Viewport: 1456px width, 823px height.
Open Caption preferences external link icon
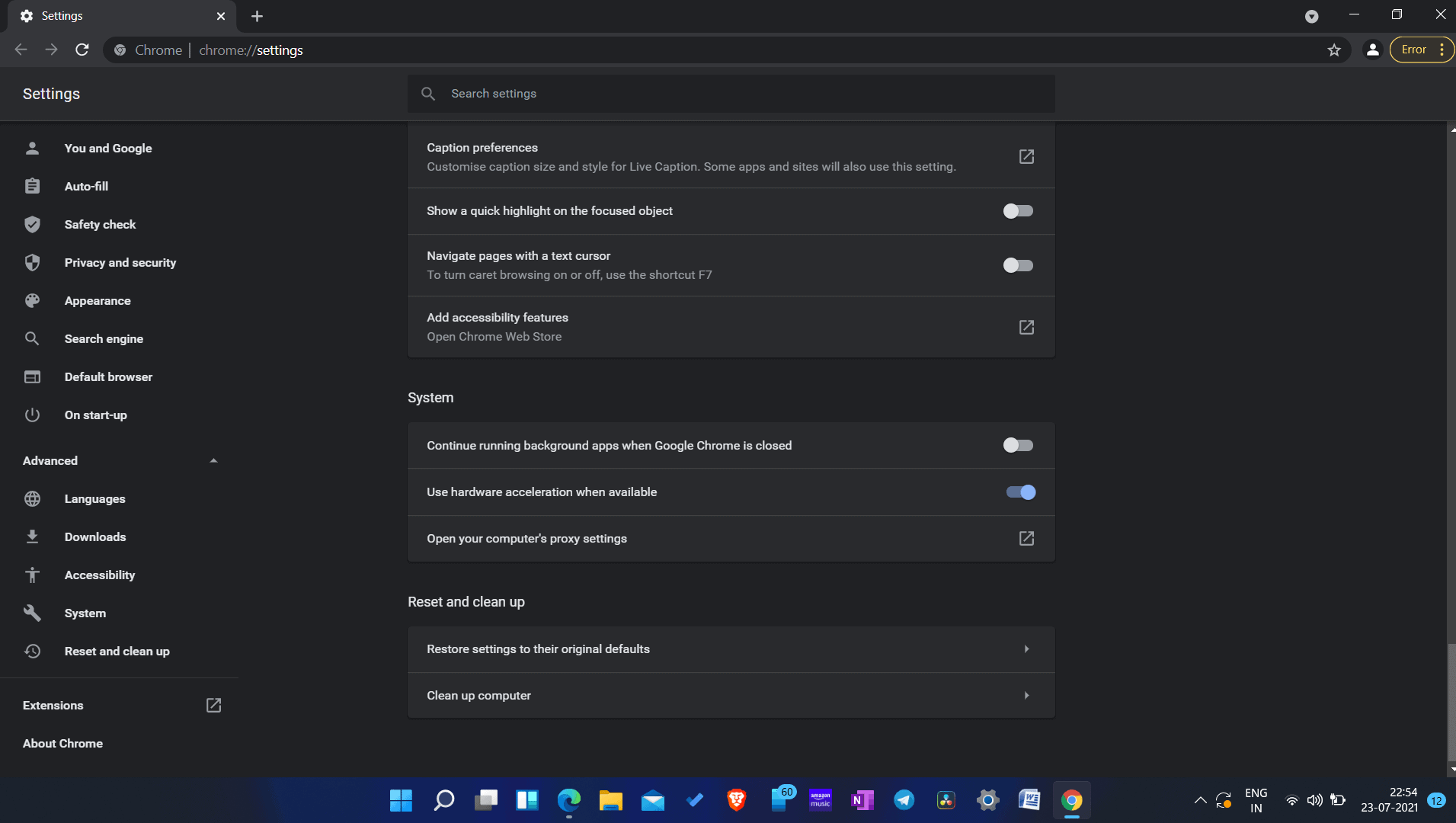(1026, 156)
